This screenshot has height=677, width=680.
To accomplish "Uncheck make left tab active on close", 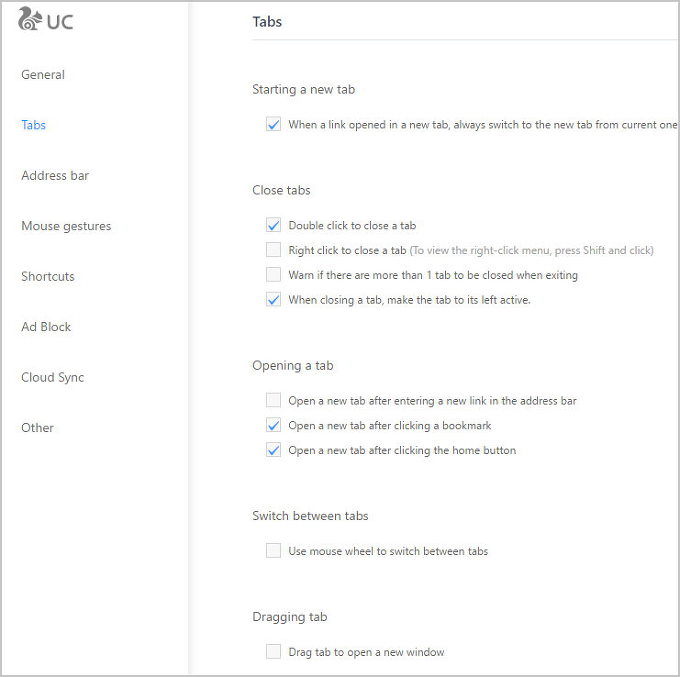I will point(273,300).
